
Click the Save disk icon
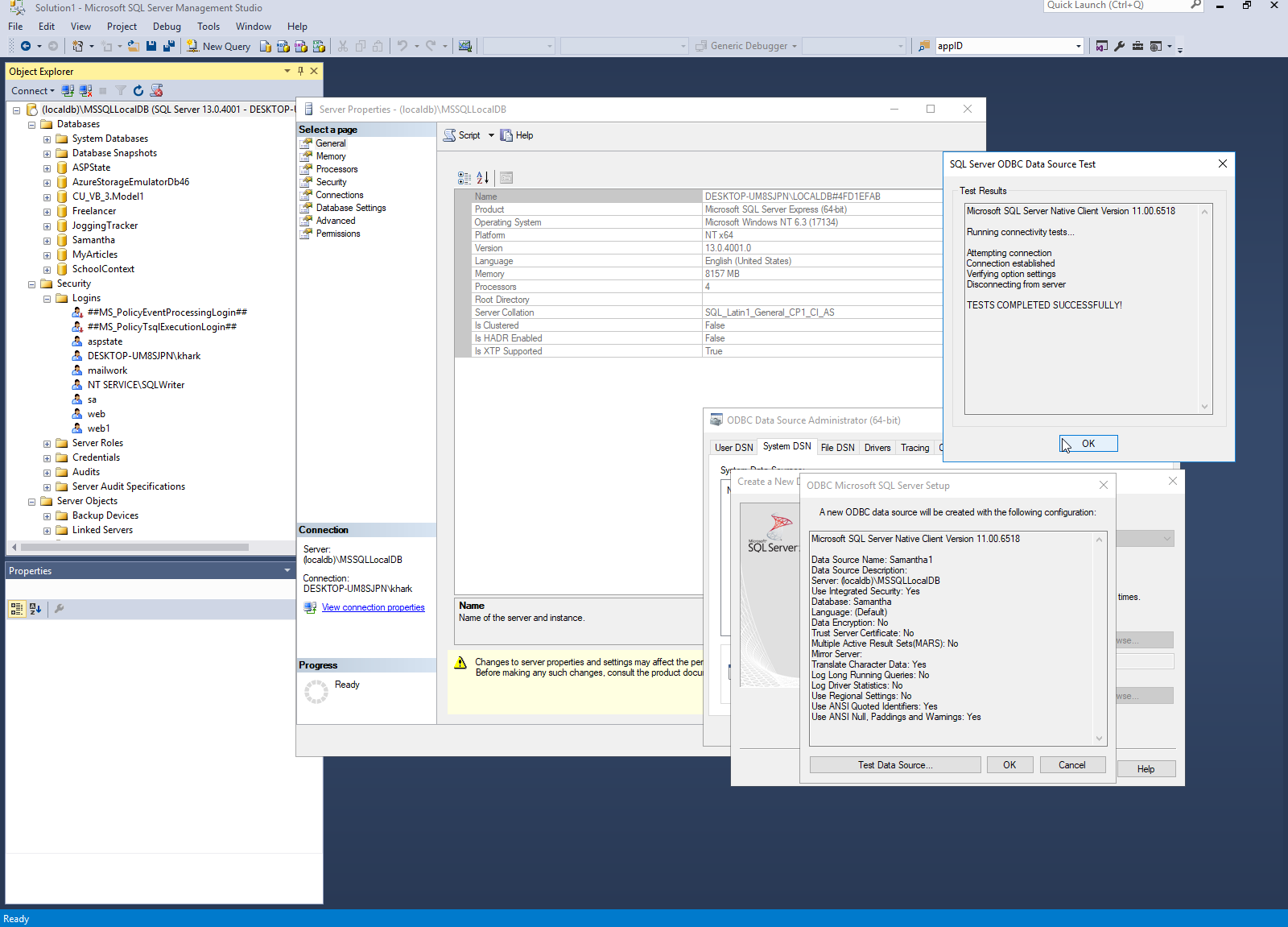click(151, 46)
